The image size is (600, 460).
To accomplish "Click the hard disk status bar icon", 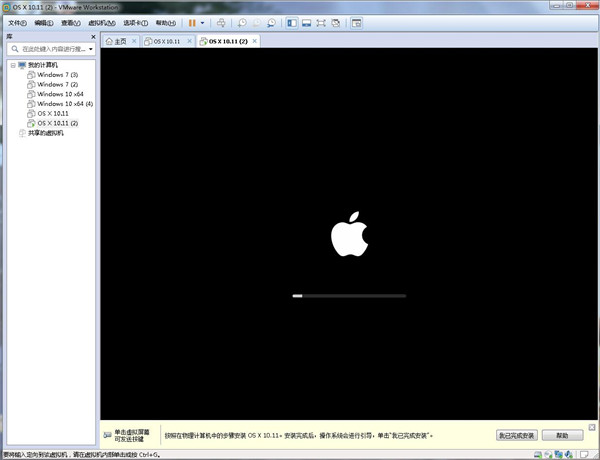I will tap(538, 455).
